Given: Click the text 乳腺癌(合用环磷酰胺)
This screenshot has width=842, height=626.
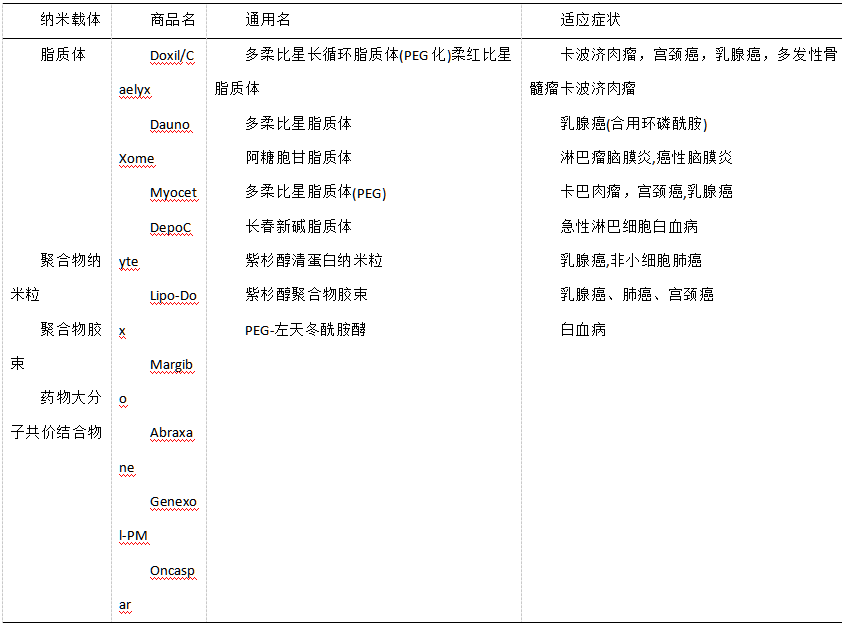Looking at the screenshot, I should pos(634,123).
